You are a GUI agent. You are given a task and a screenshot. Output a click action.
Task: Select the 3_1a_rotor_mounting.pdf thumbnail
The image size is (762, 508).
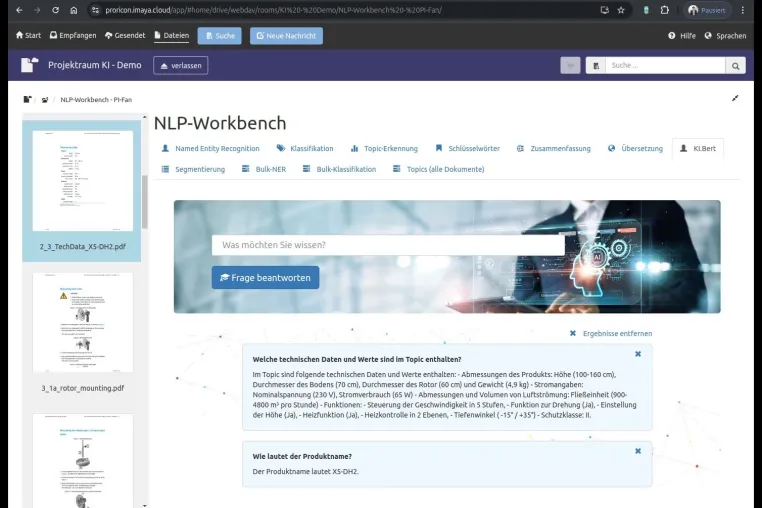point(83,322)
